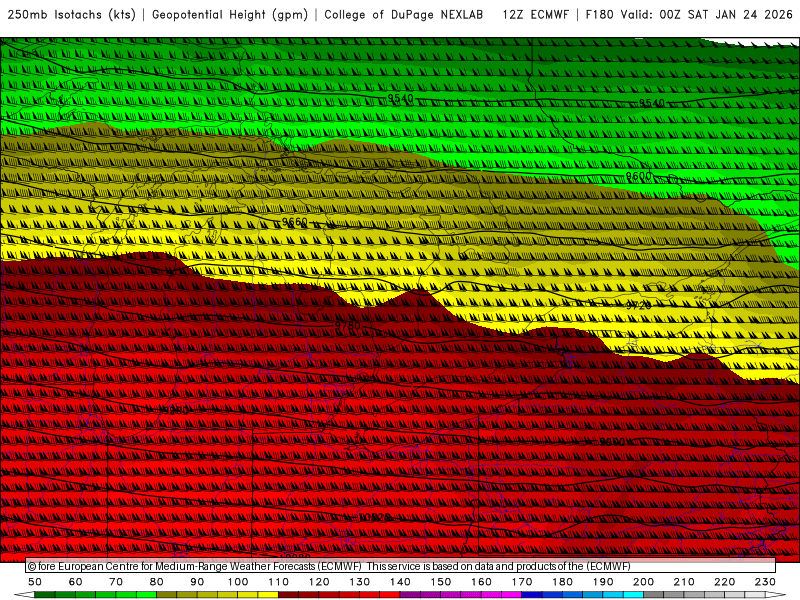
Task: Click the 190 label on the color bar
Action: pos(603,582)
